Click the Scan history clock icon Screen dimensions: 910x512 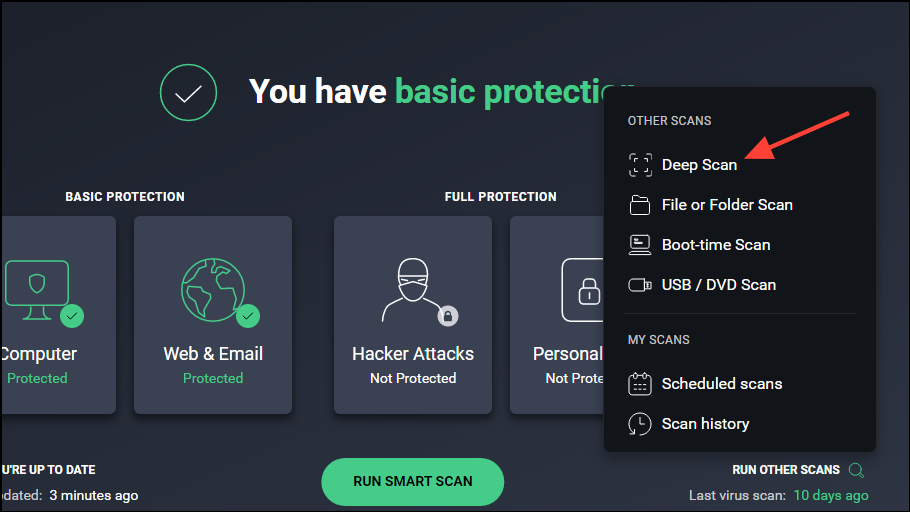pyautogui.click(x=640, y=424)
